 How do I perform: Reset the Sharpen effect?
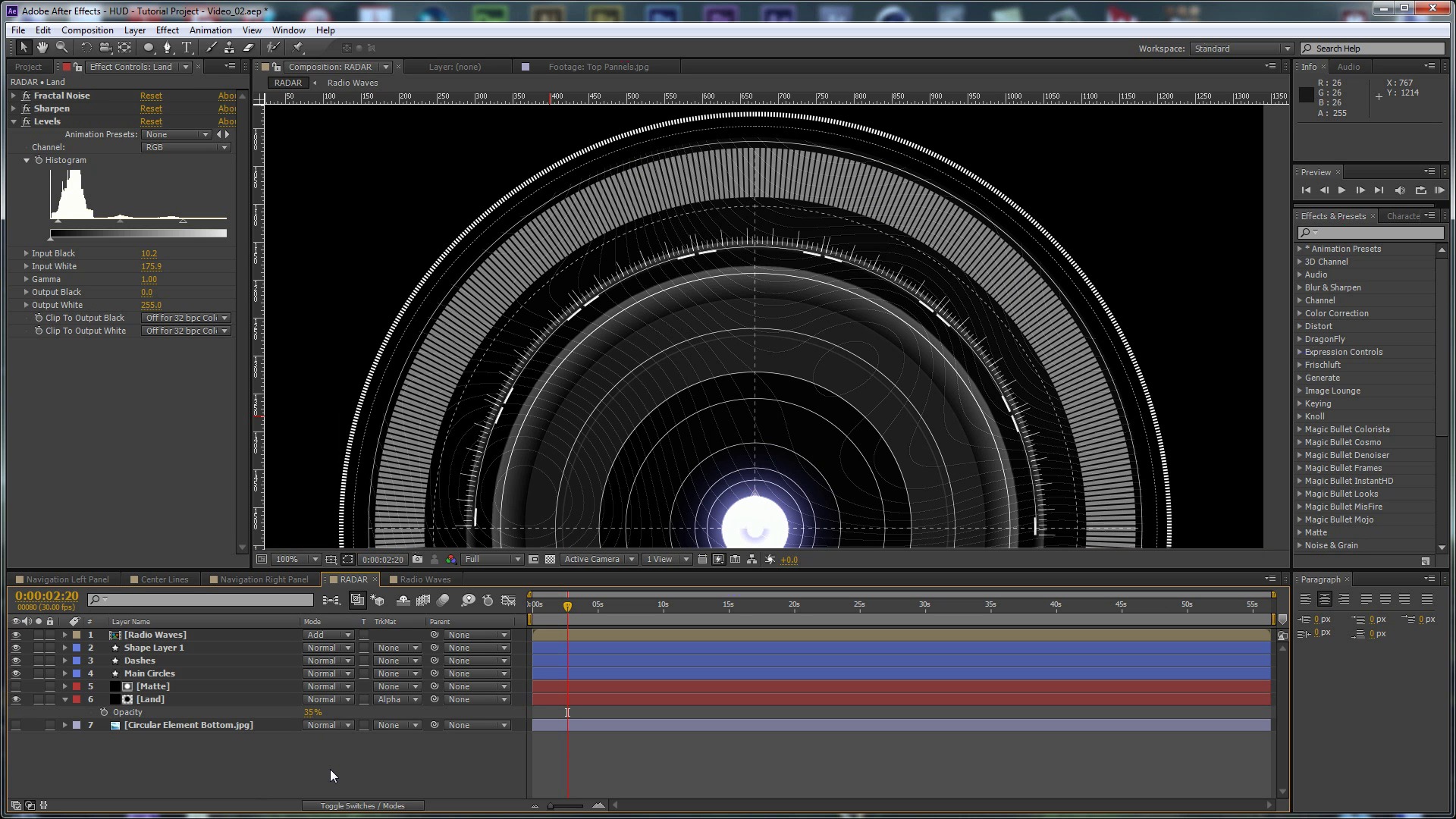coord(151,108)
